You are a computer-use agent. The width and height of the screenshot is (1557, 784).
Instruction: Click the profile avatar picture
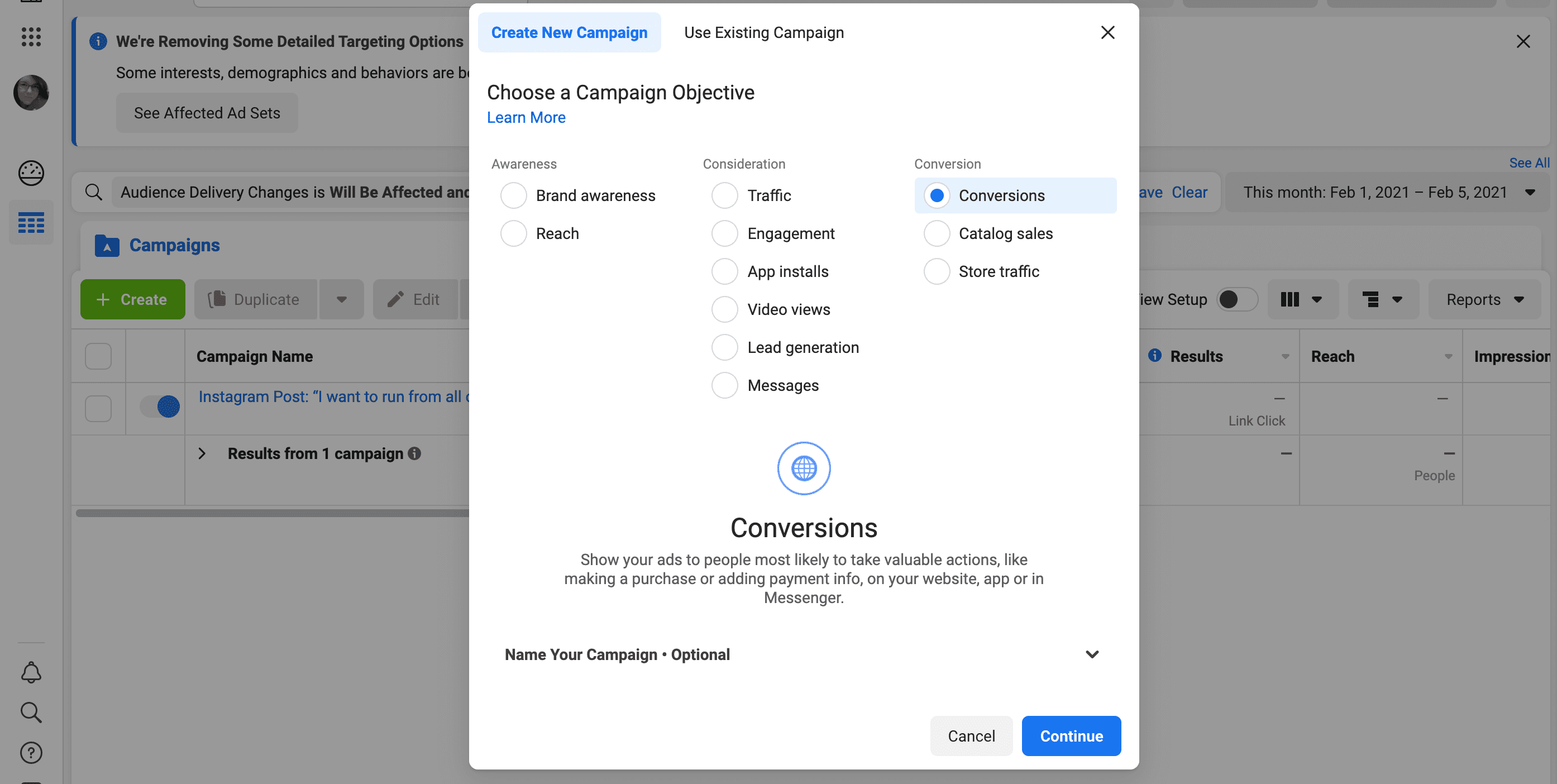tap(31, 93)
